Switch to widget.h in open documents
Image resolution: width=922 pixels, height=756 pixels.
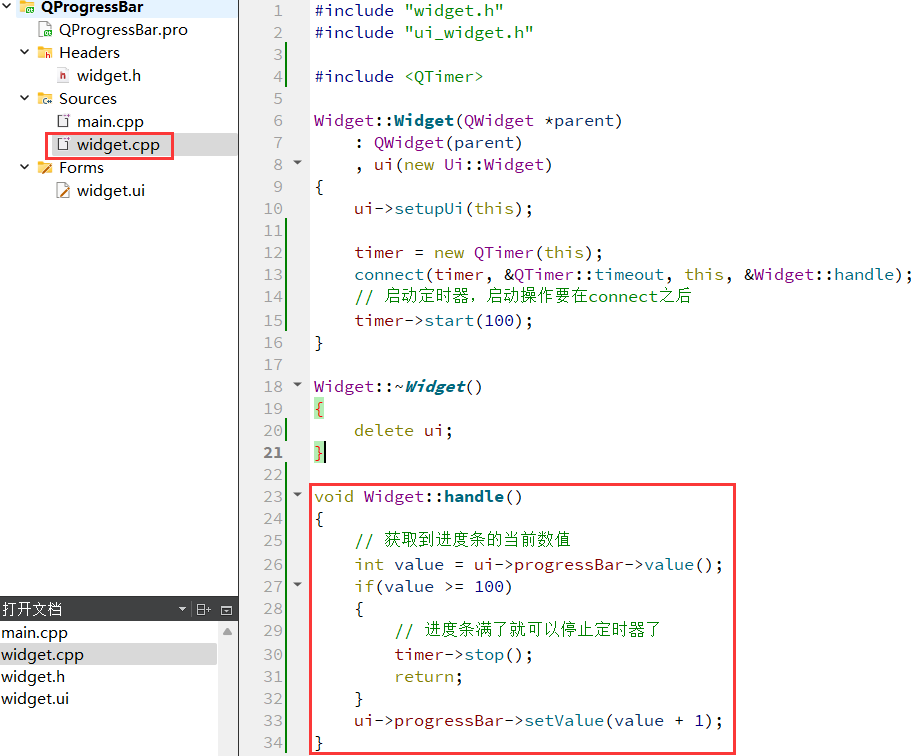[x=33, y=677]
